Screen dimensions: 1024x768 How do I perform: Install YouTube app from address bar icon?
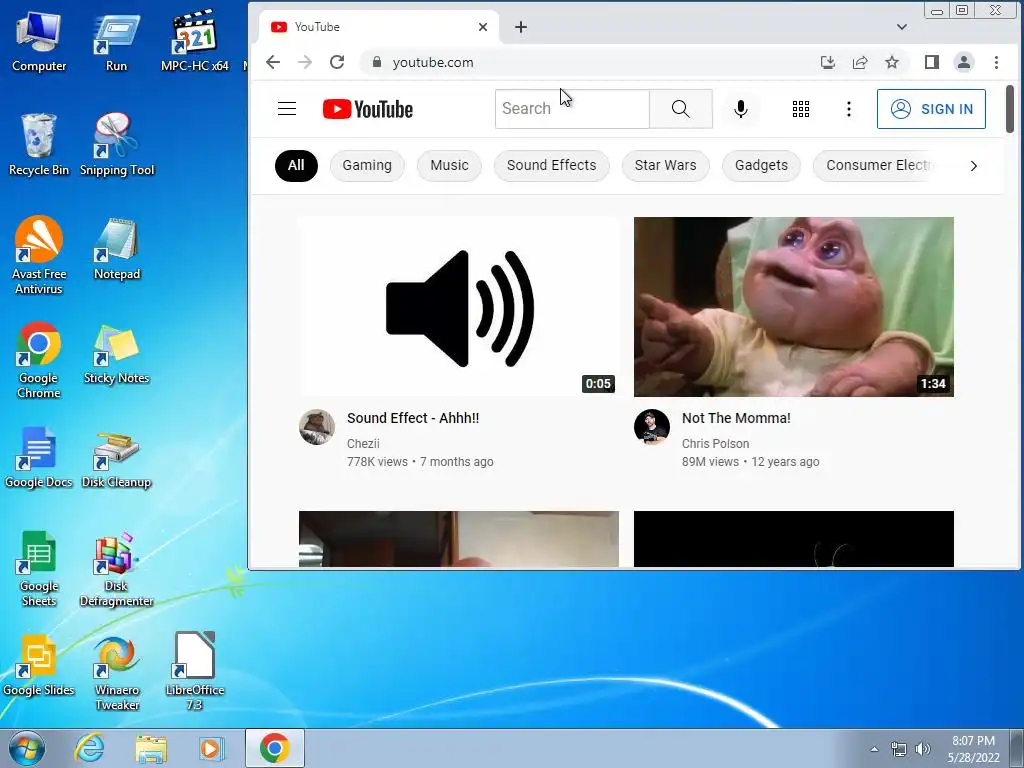(827, 62)
